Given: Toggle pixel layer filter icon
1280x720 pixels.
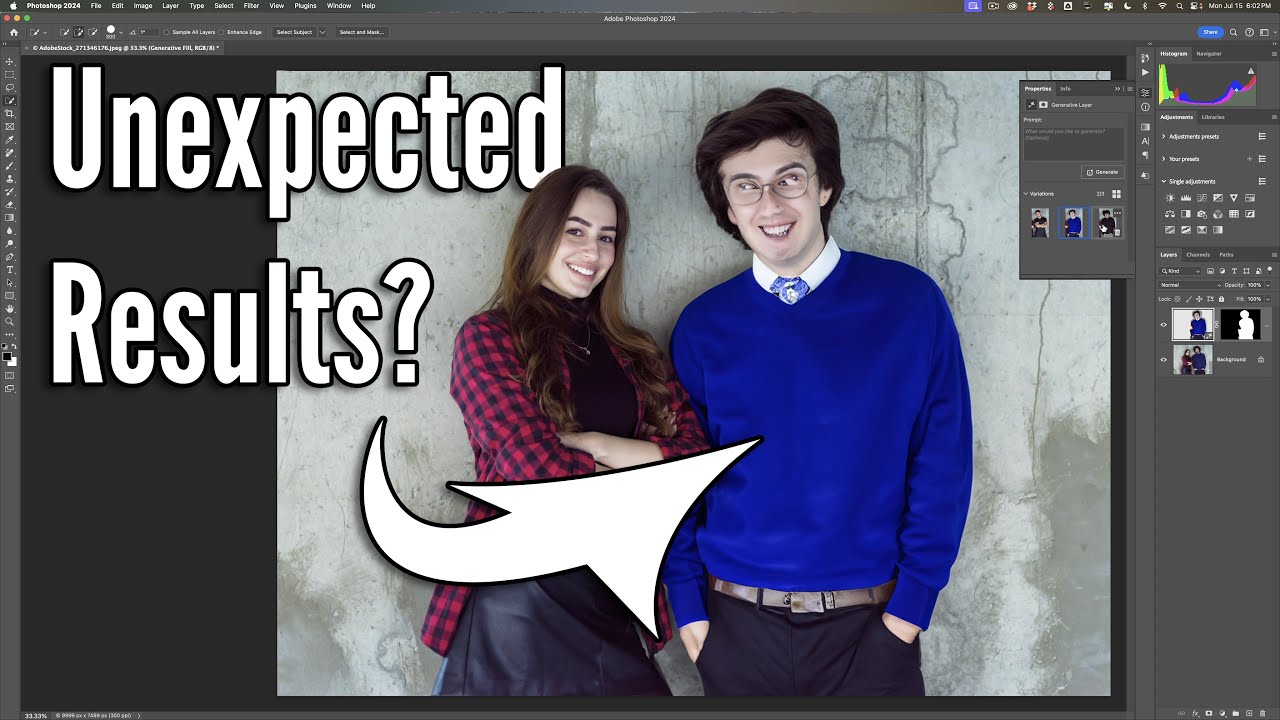Looking at the screenshot, I should point(1211,271).
